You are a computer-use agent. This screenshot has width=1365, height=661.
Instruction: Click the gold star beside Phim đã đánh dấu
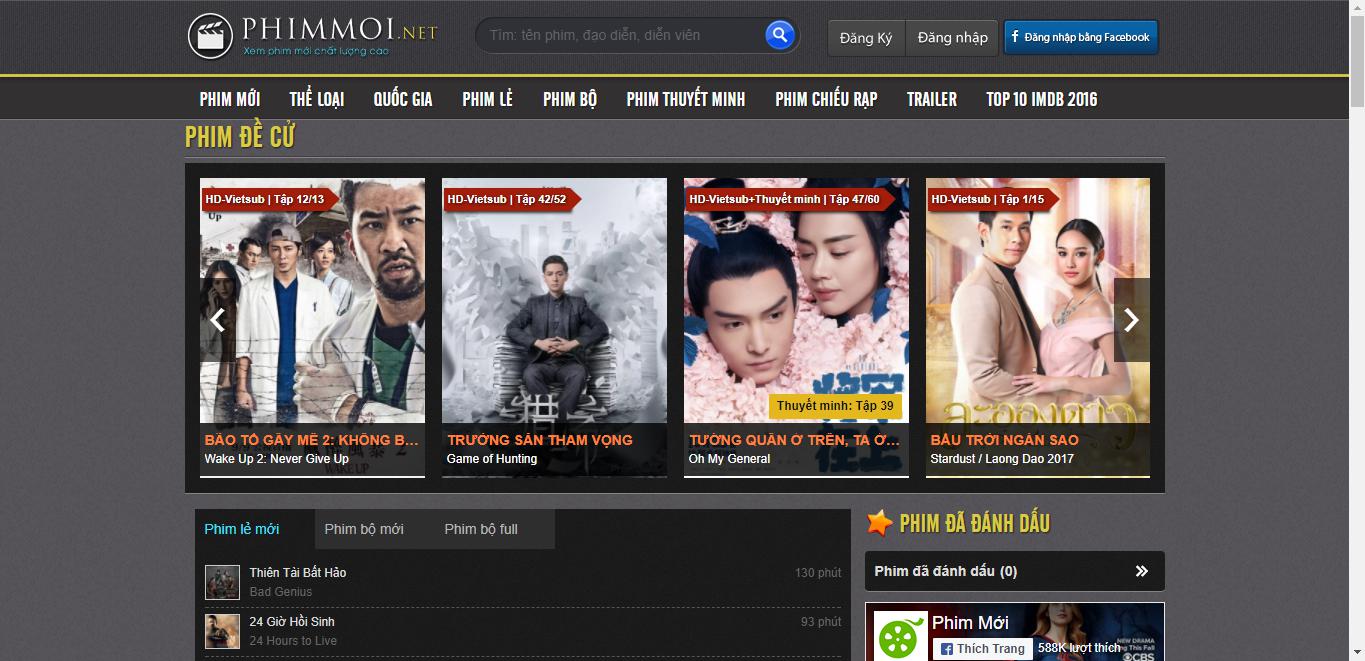[x=879, y=522]
